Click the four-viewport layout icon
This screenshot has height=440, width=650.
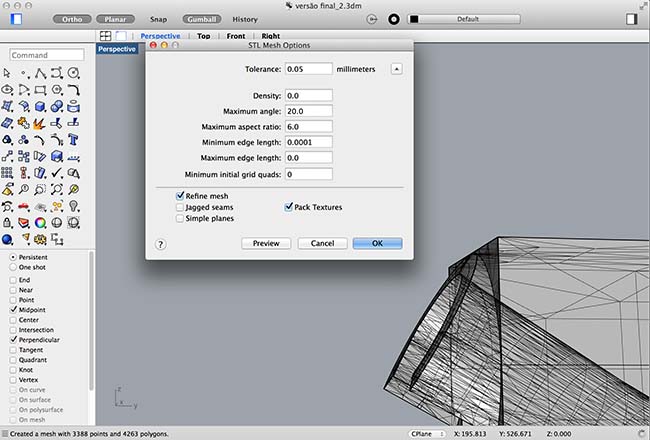[x=105, y=36]
